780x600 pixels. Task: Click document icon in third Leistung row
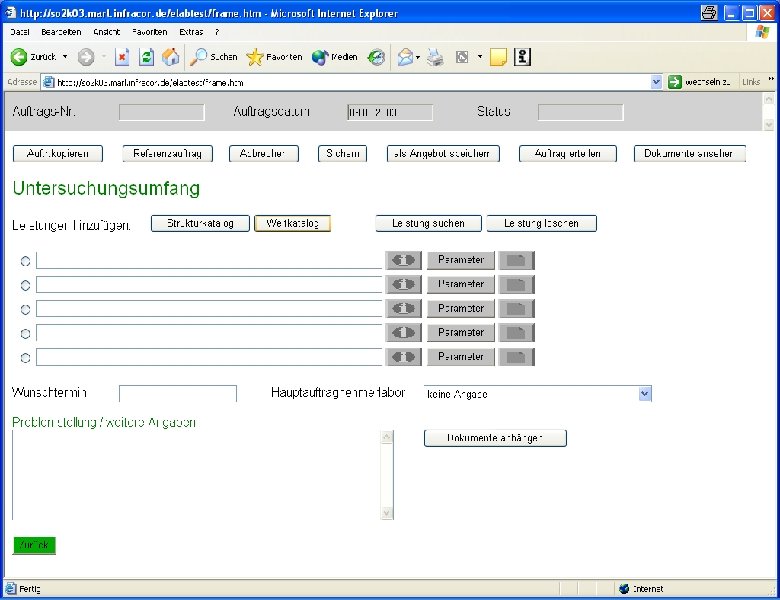click(516, 308)
